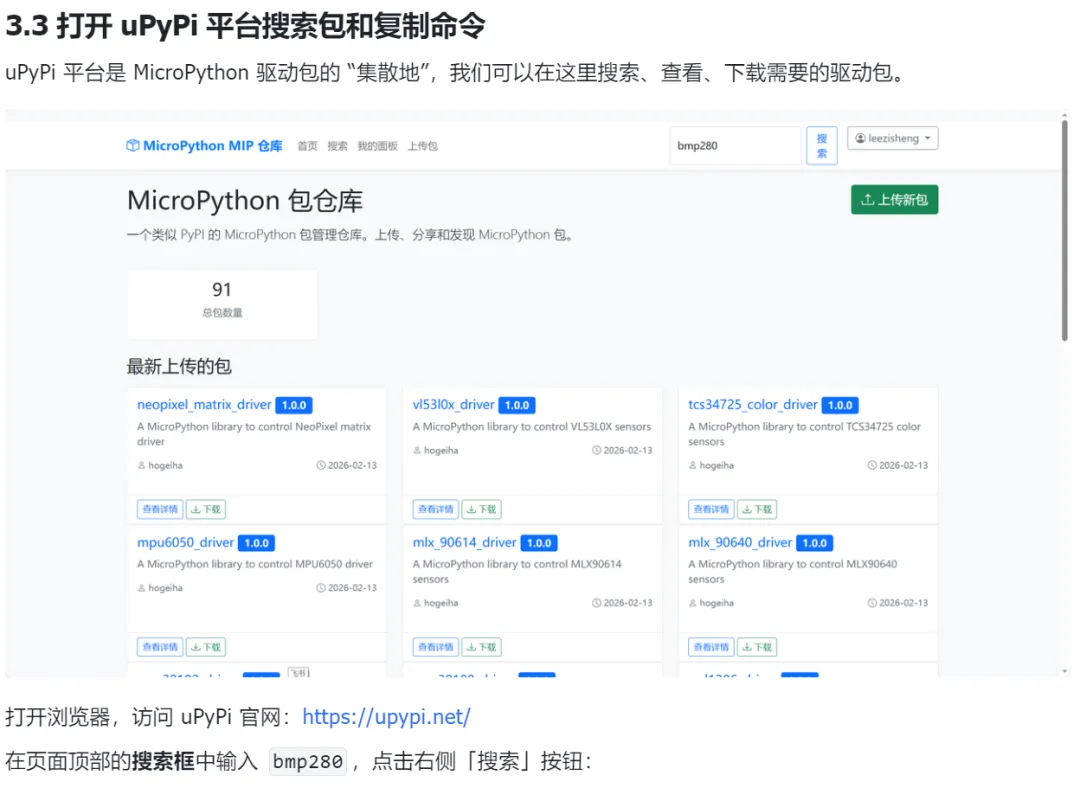View details 查看详情 for mlx_90640_driver

(711, 647)
